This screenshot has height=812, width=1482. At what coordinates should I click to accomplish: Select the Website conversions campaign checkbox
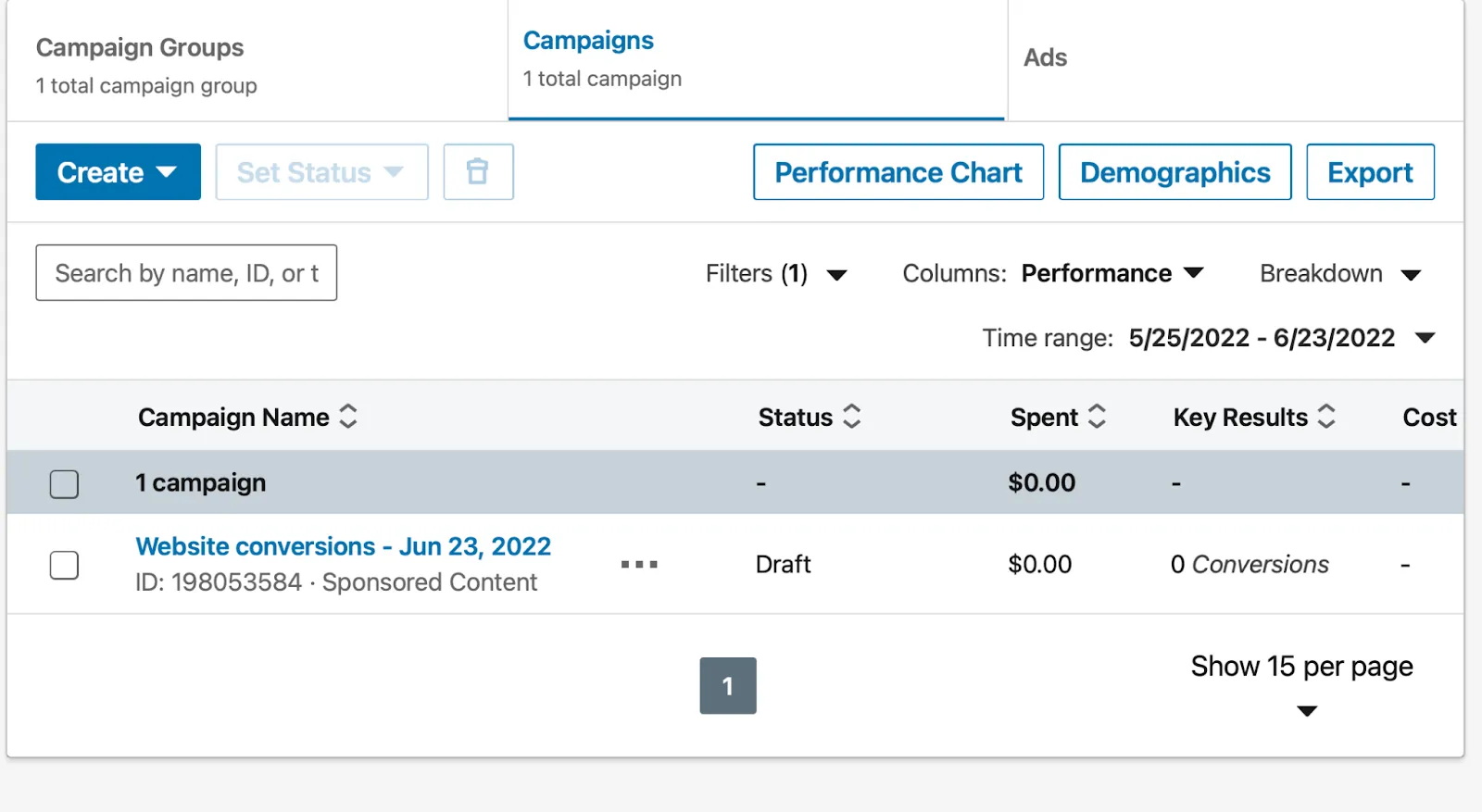tap(64, 565)
